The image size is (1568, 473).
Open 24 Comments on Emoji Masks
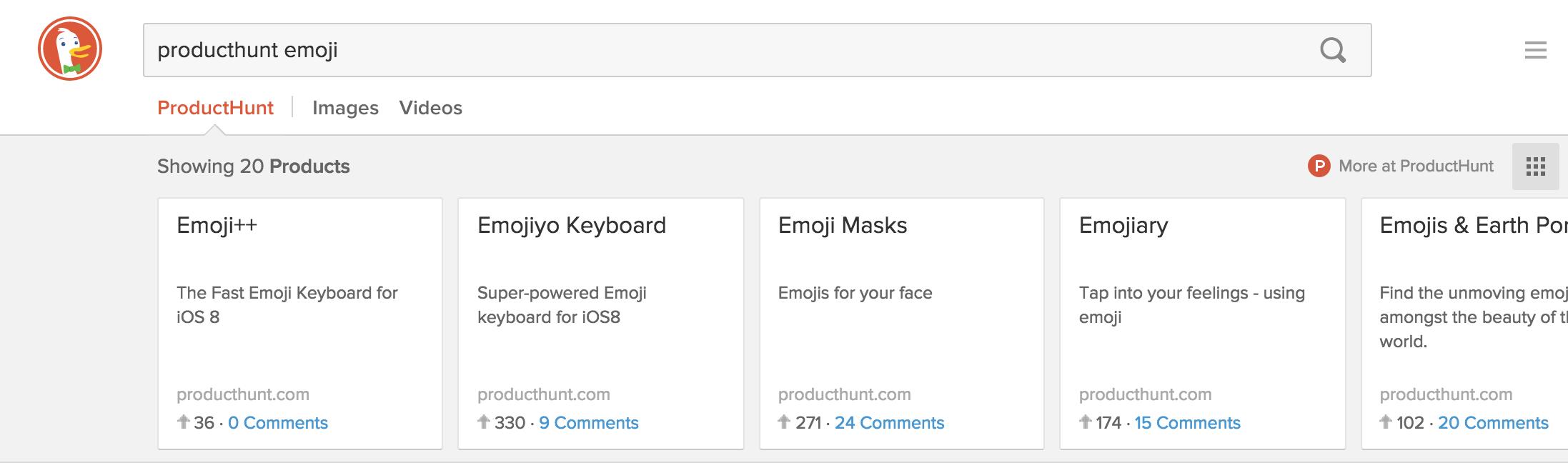point(890,423)
